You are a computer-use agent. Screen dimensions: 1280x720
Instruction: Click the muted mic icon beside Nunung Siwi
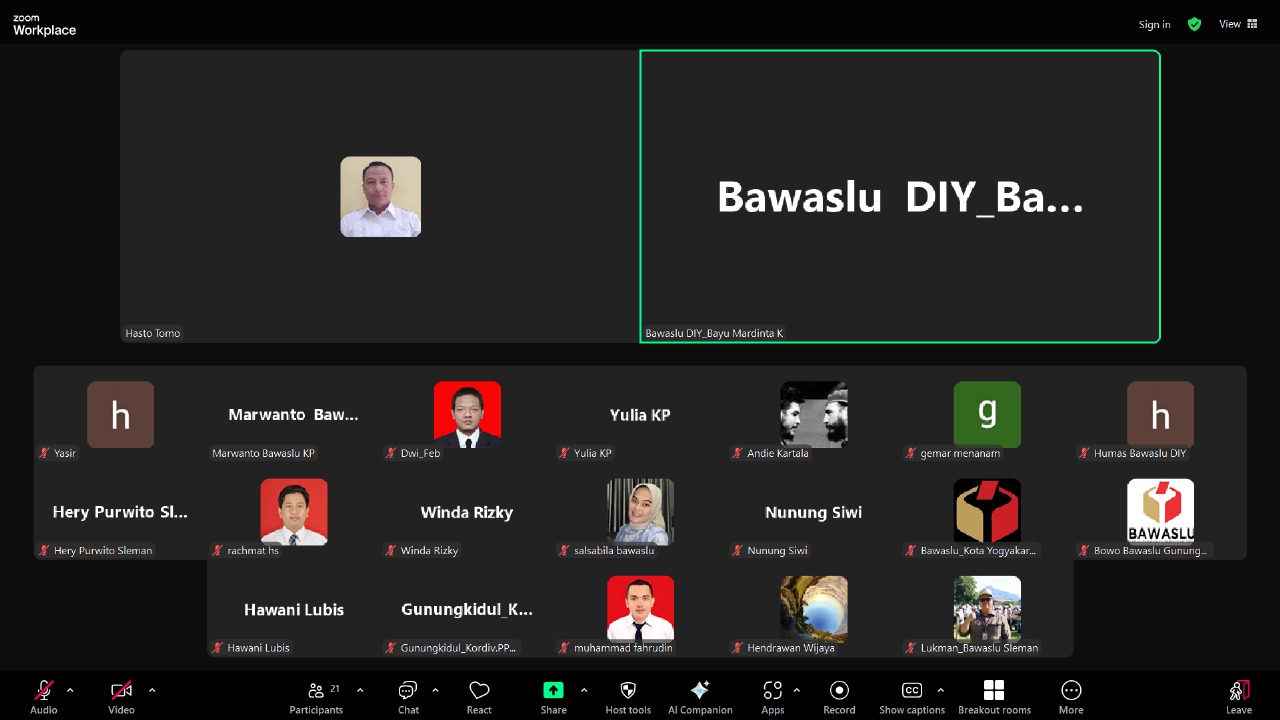[x=738, y=550]
